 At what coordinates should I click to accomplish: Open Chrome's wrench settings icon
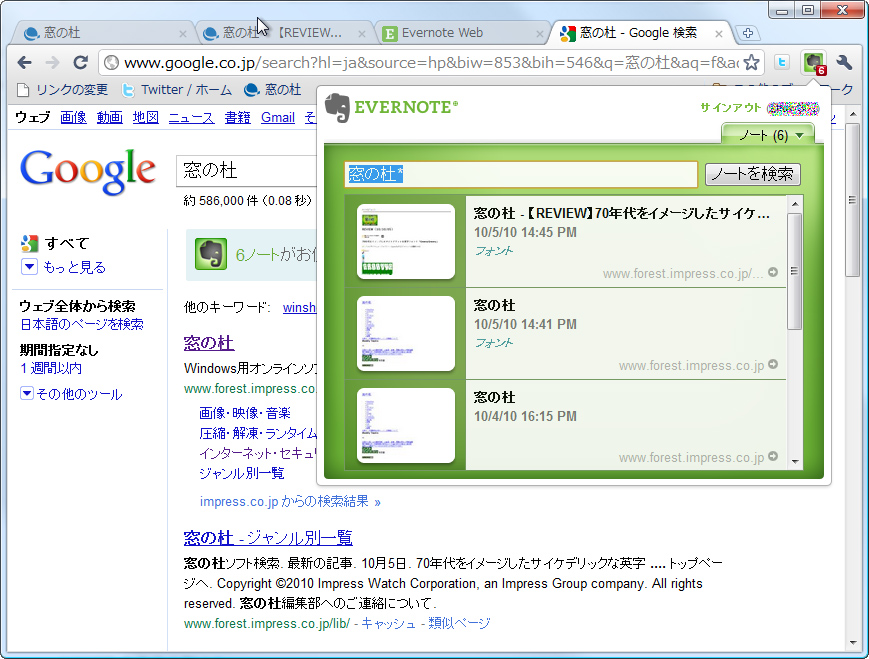pyautogui.click(x=843, y=61)
